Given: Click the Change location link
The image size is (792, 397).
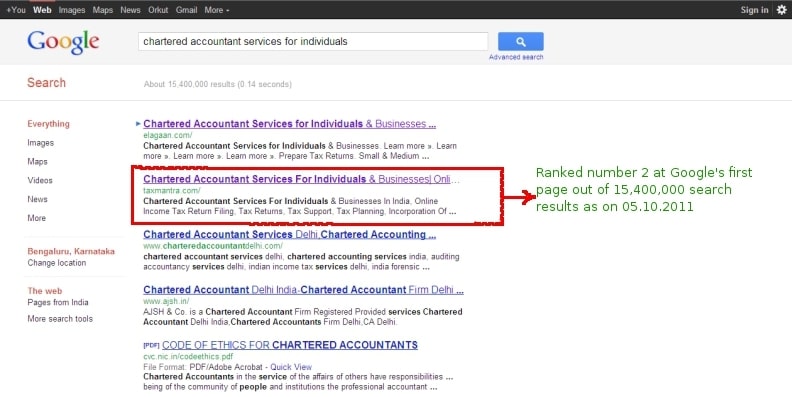Looking at the screenshot, I should 57,263.
